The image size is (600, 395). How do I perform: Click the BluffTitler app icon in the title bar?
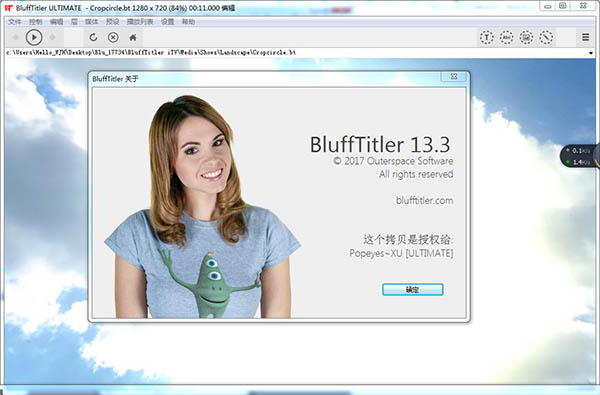click(8, 8)
